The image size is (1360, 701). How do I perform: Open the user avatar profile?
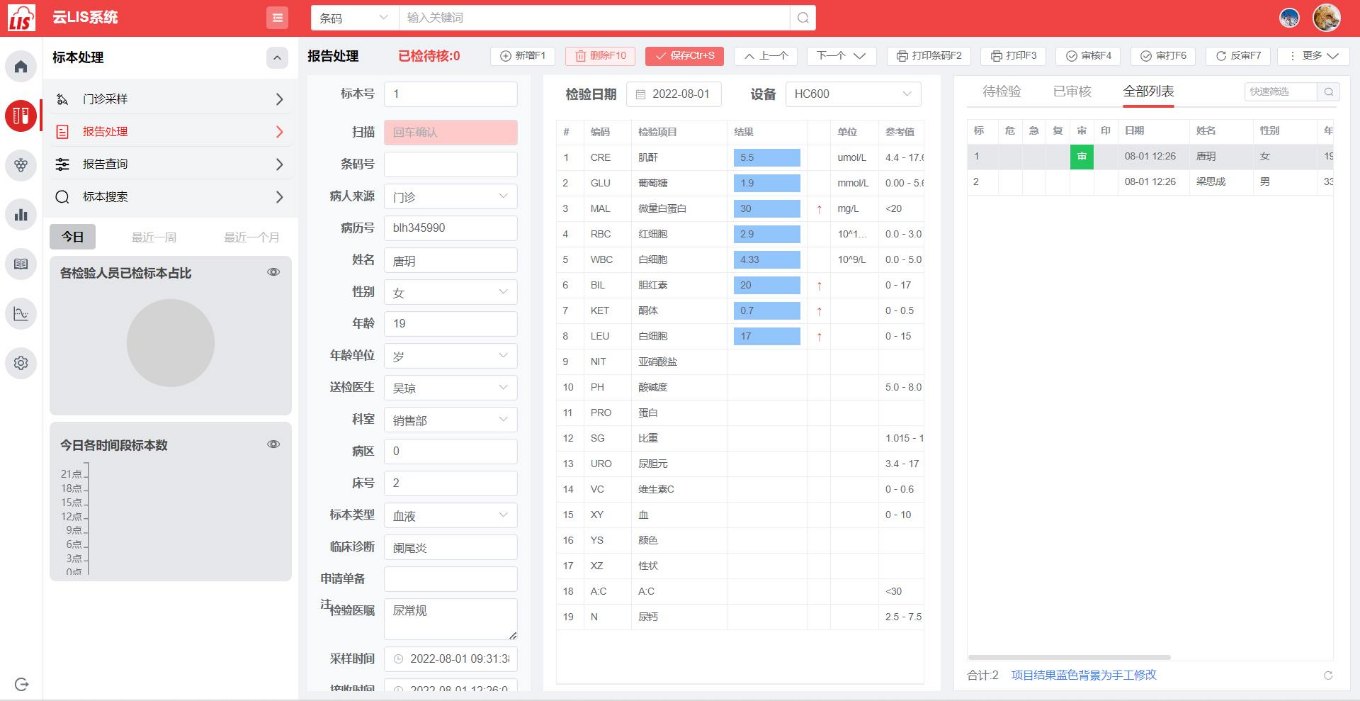1327,17
